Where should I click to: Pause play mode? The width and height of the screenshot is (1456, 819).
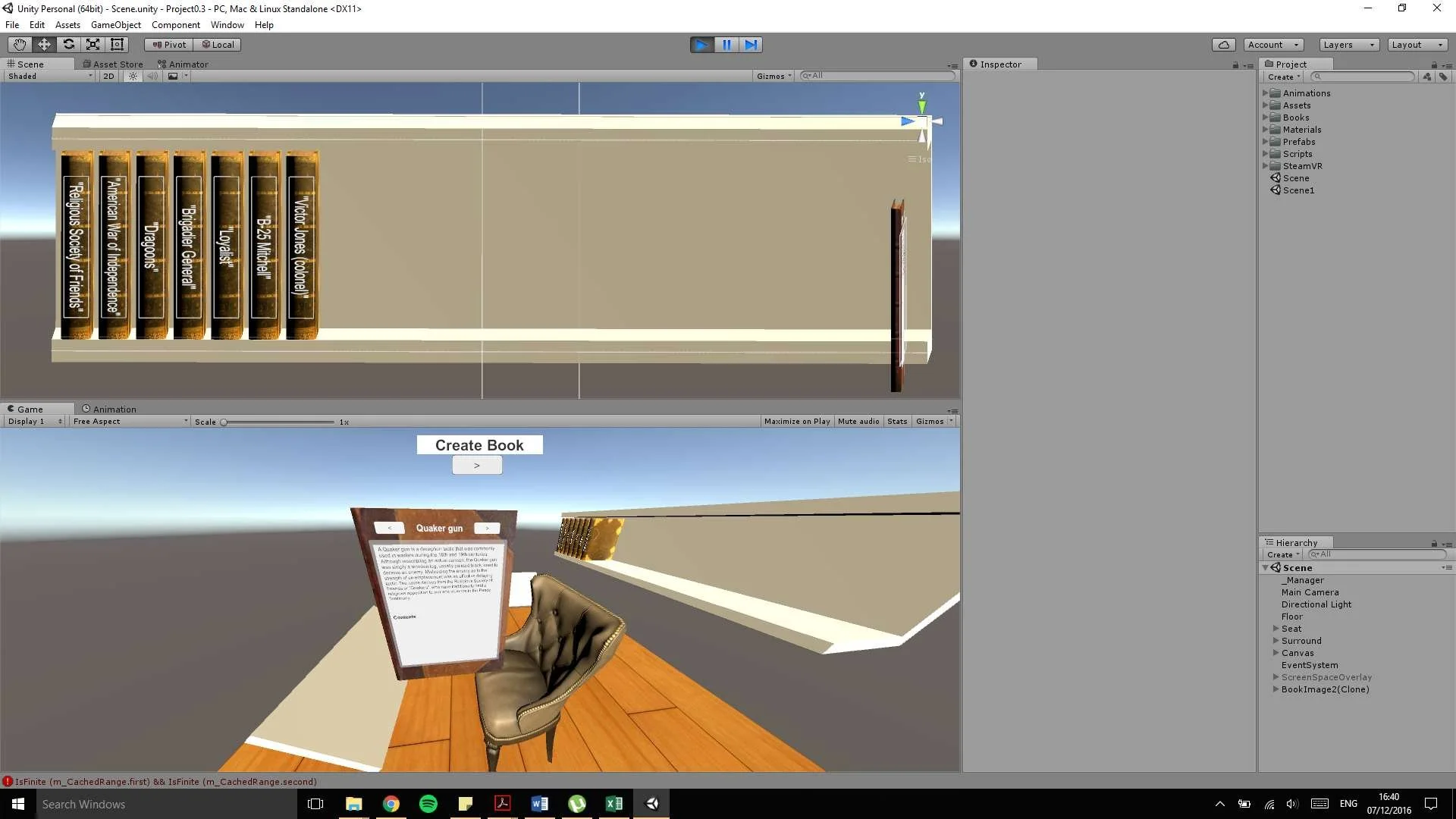(x=726, y=45)
